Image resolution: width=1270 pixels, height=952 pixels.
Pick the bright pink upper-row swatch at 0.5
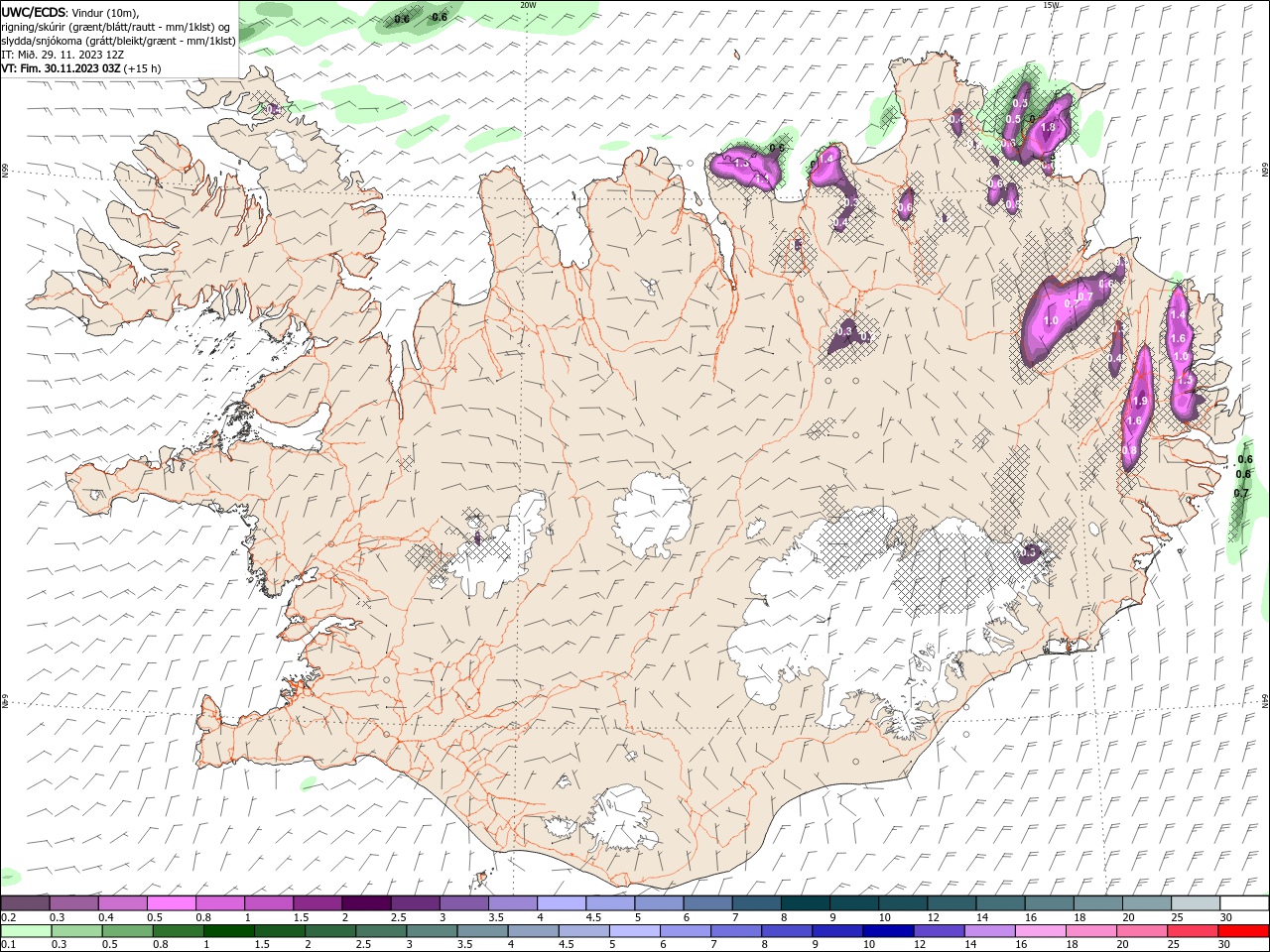coord(171,903)
